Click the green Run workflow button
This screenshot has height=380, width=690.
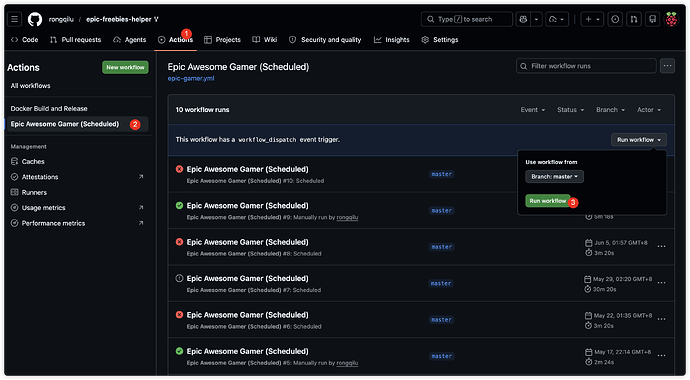[548, 201]
